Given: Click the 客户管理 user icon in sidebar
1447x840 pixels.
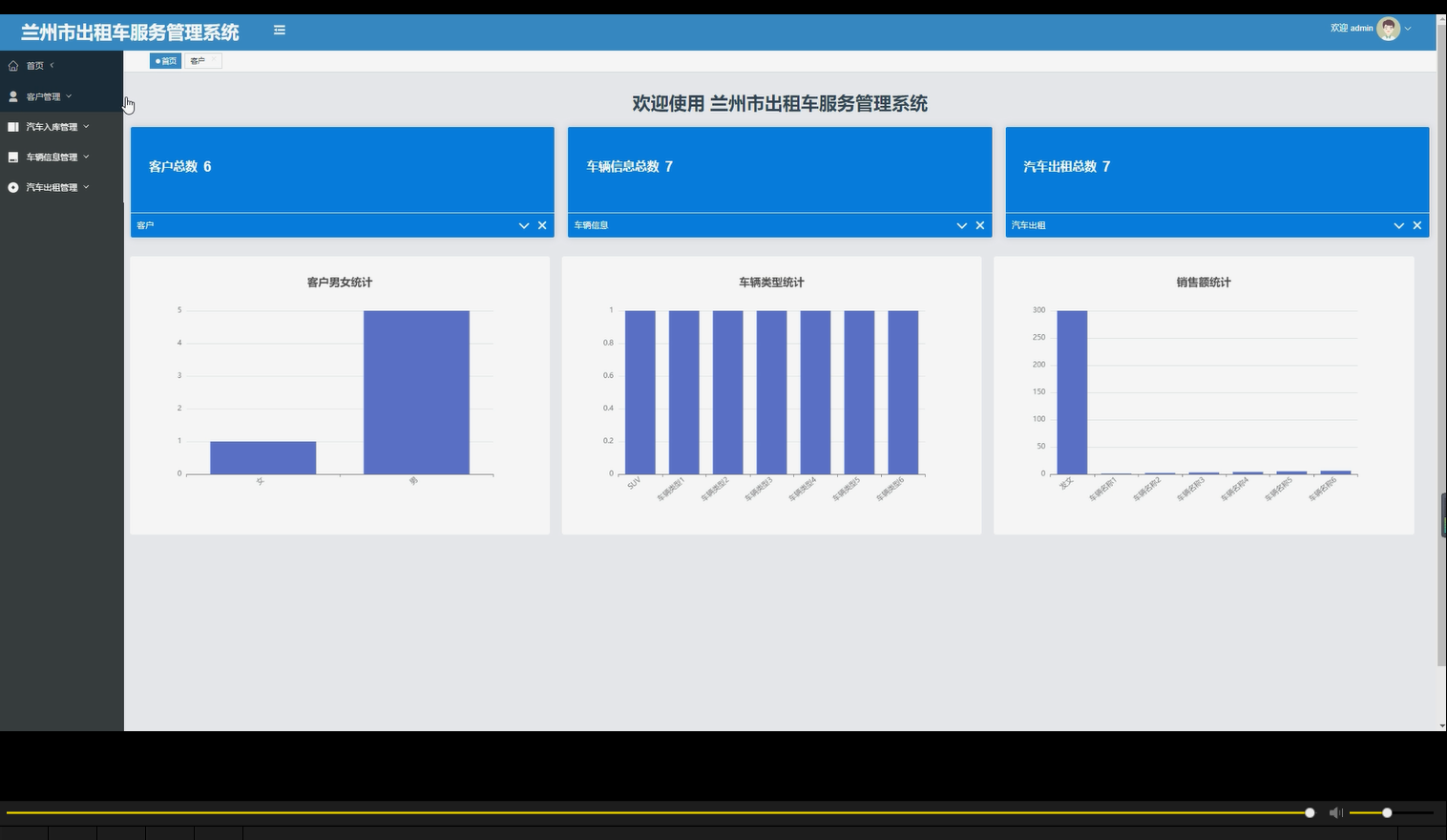Looking at the screenshot, I should coord(12,95).
